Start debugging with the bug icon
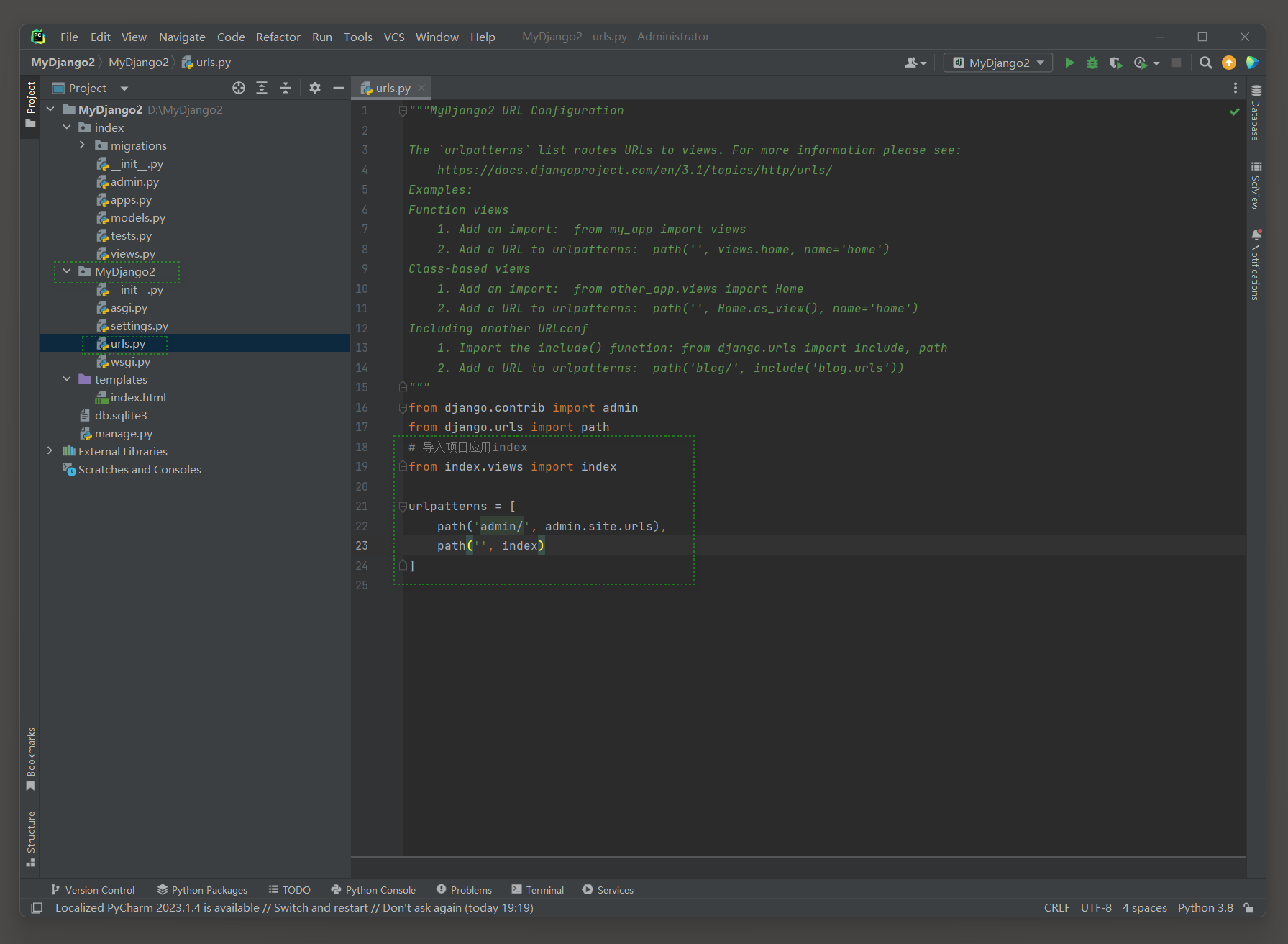The height and width of the screenshot is (944, 1288). click(1092, 63)
